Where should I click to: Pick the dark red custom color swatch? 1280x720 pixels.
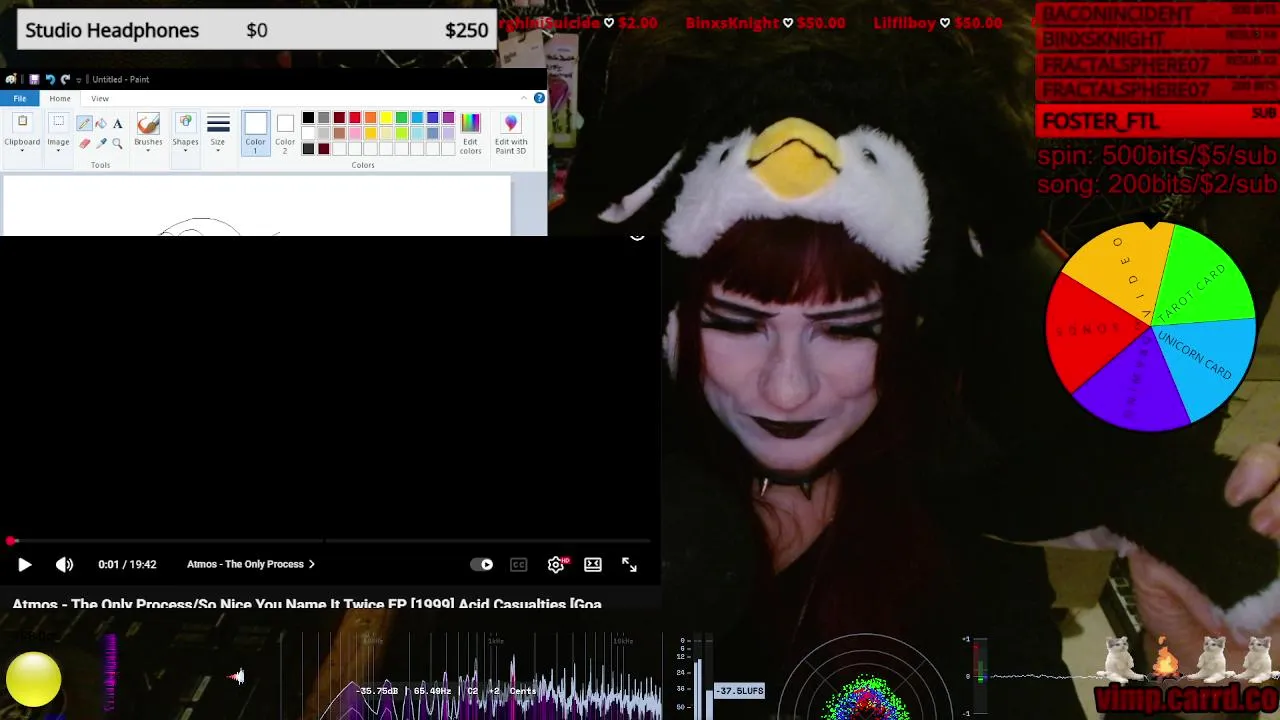tap(324, 149)
